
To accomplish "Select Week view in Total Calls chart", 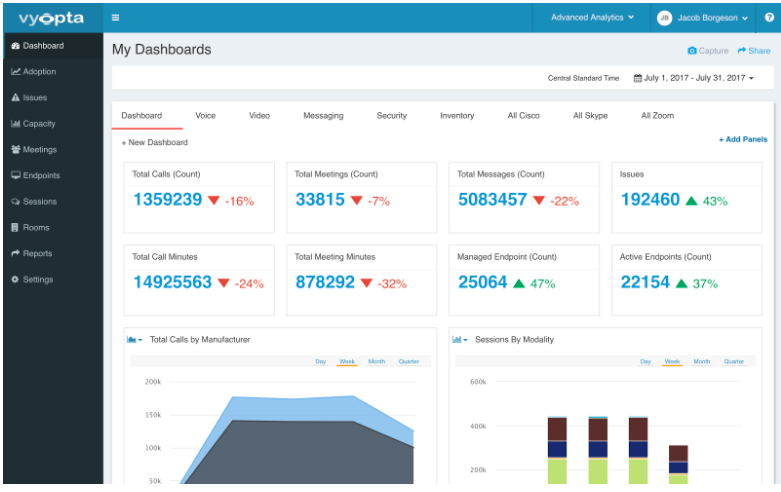I will pyautogui.click(x=347, y=362).
